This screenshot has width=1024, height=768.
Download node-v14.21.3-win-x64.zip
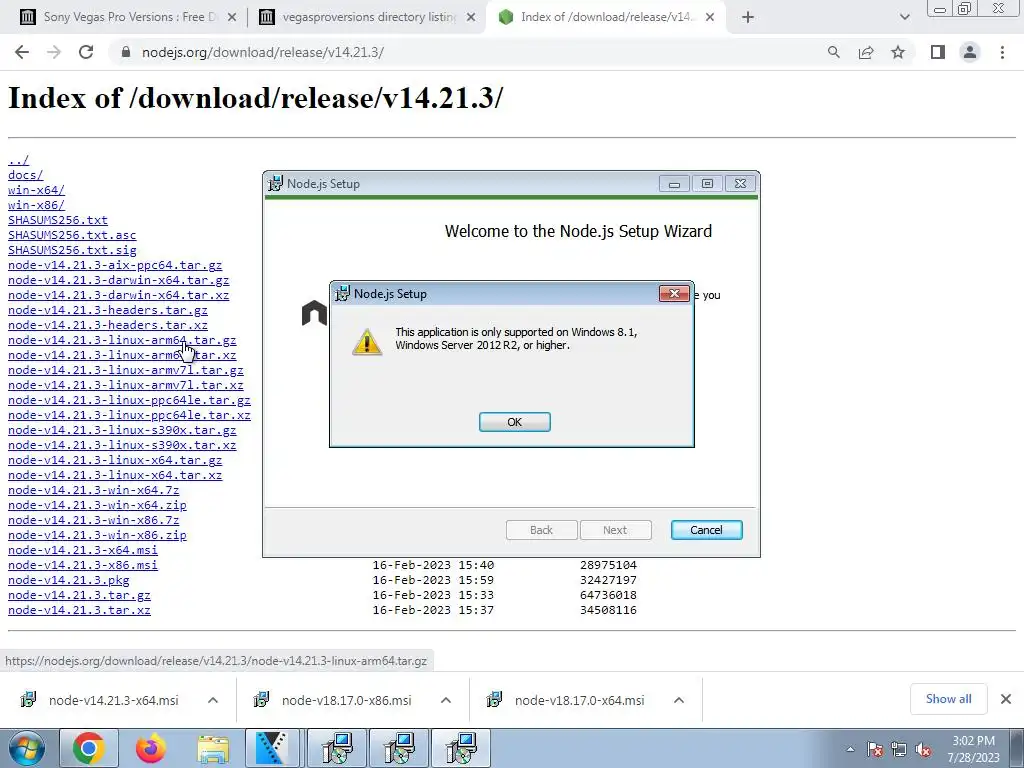point(97,505)
